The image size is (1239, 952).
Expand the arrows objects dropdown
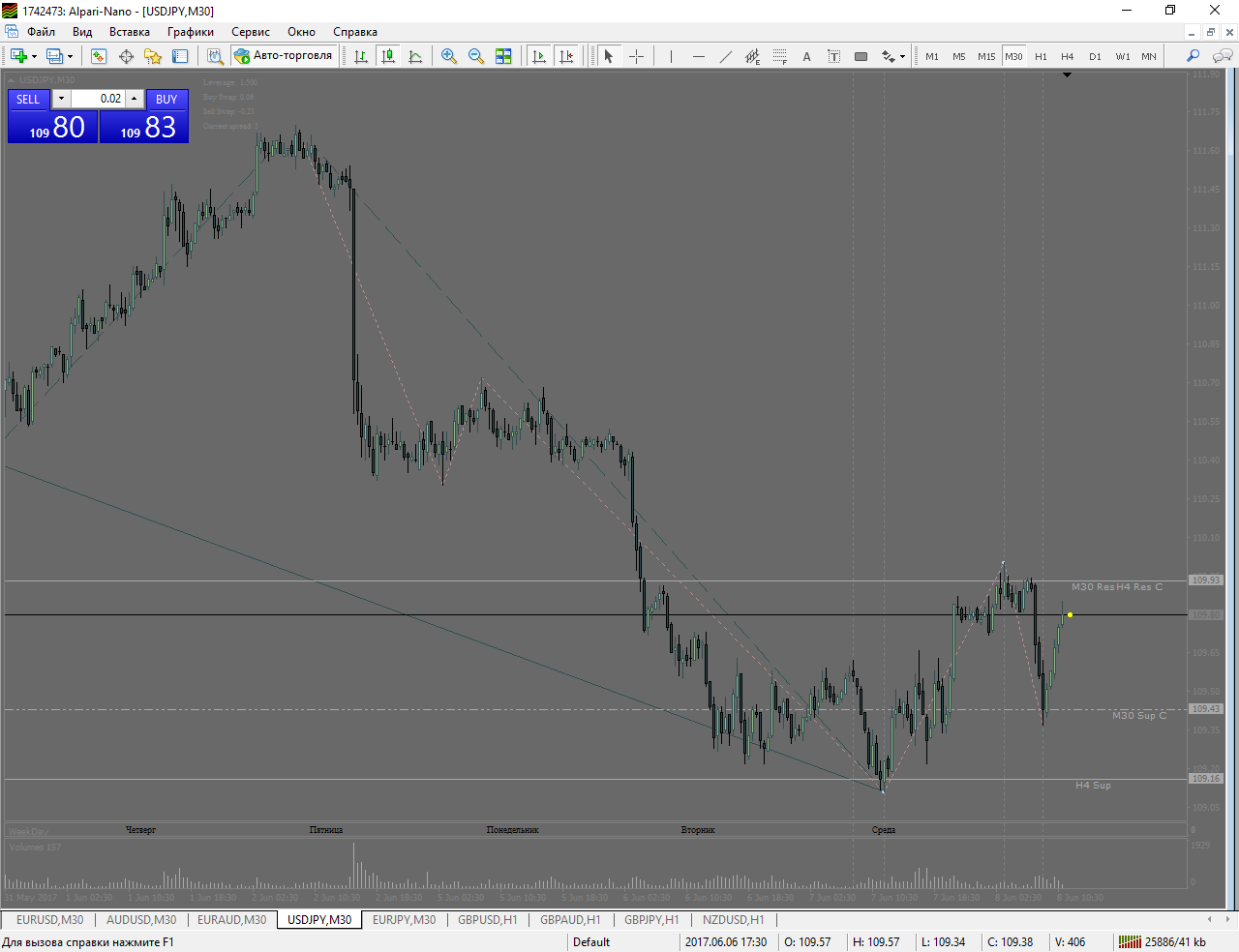(x=902, y=56)
